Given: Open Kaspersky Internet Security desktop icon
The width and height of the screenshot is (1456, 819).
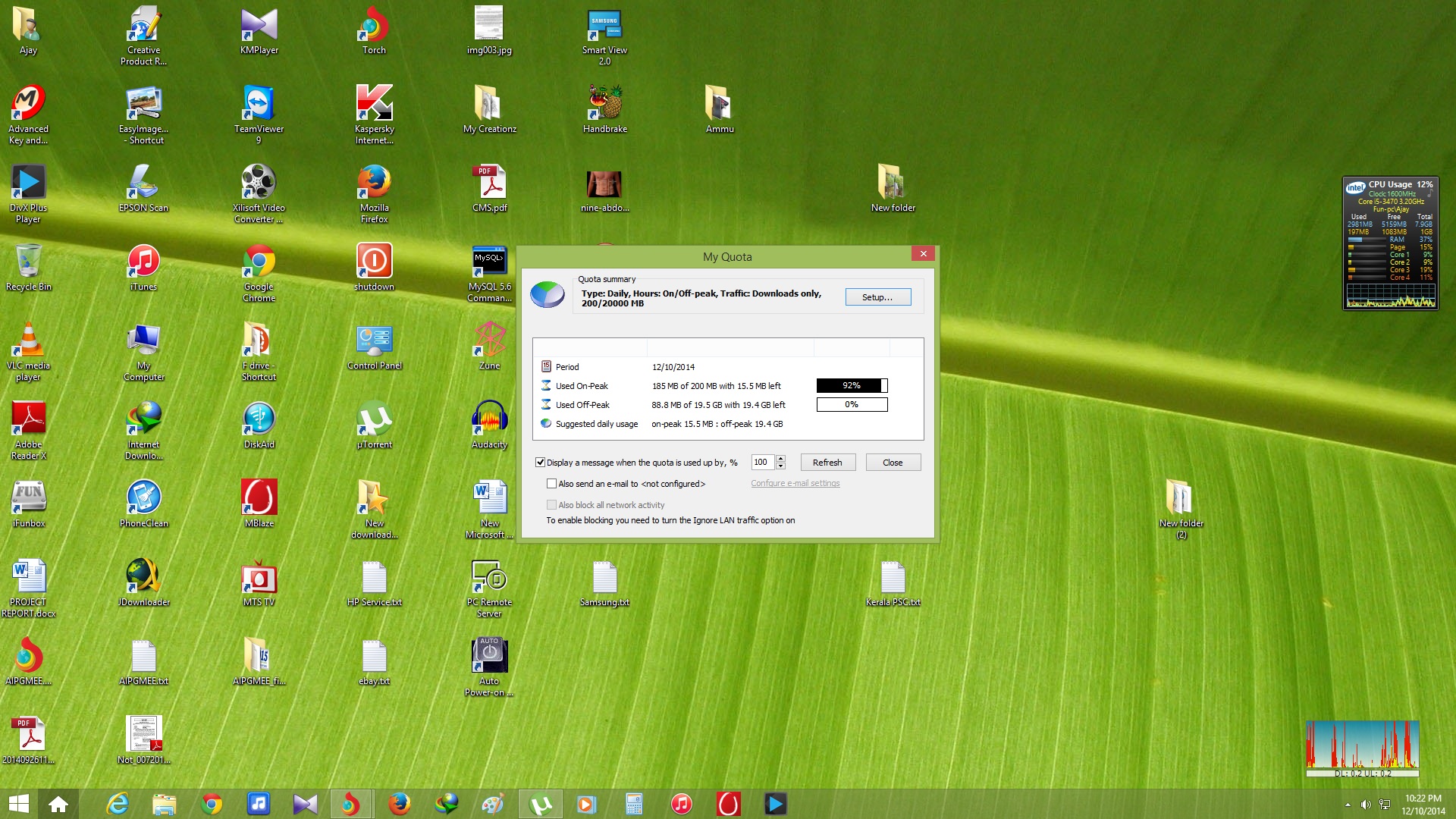Looking at the screenshot, I should [x=374, y=115].
